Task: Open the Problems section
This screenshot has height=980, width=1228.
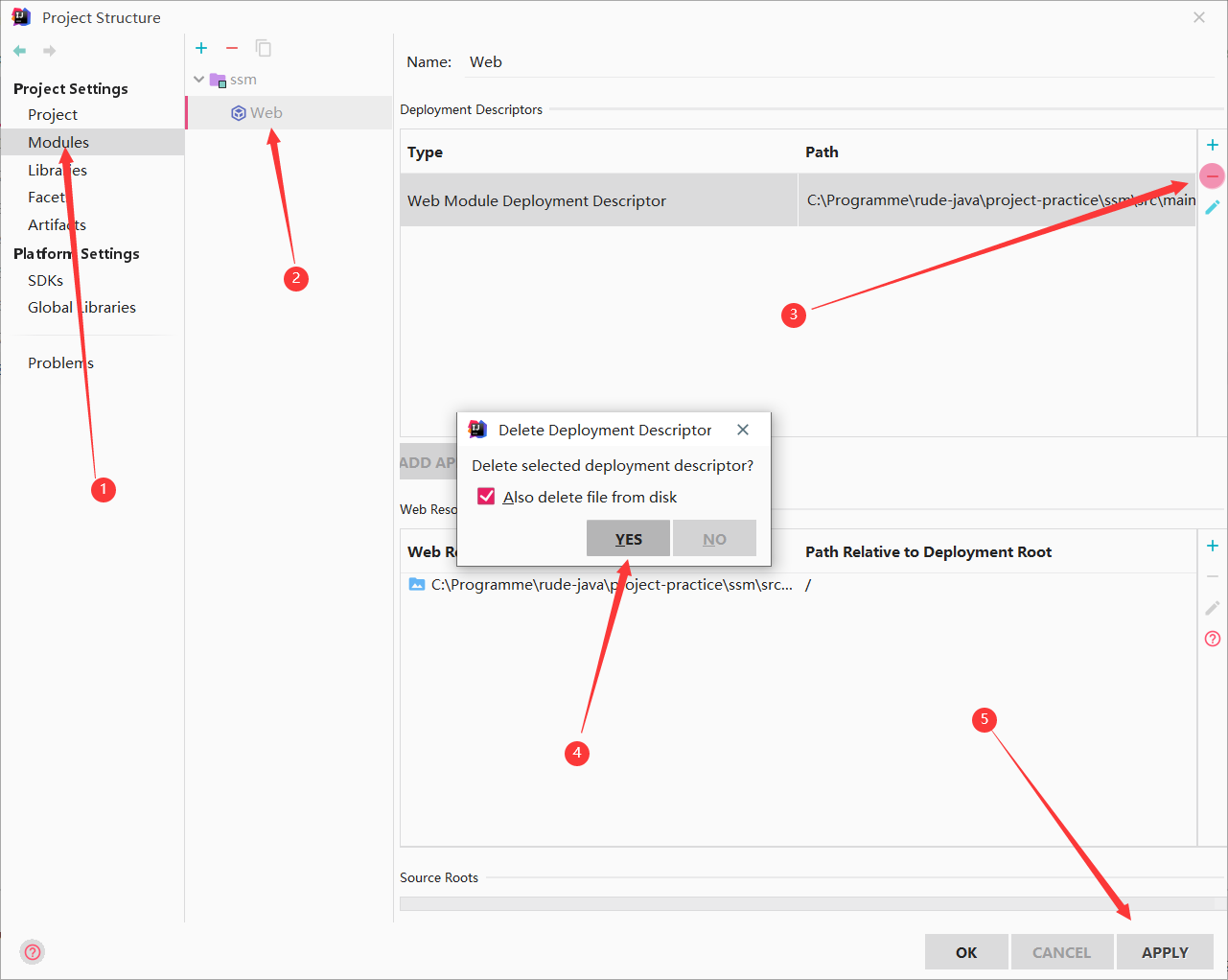Action: point(60,362)
